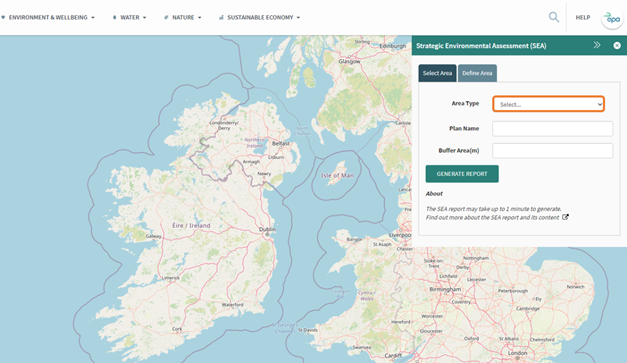Click the Generate Report button
Screen dimensions: 627x363
click(462, 174)
